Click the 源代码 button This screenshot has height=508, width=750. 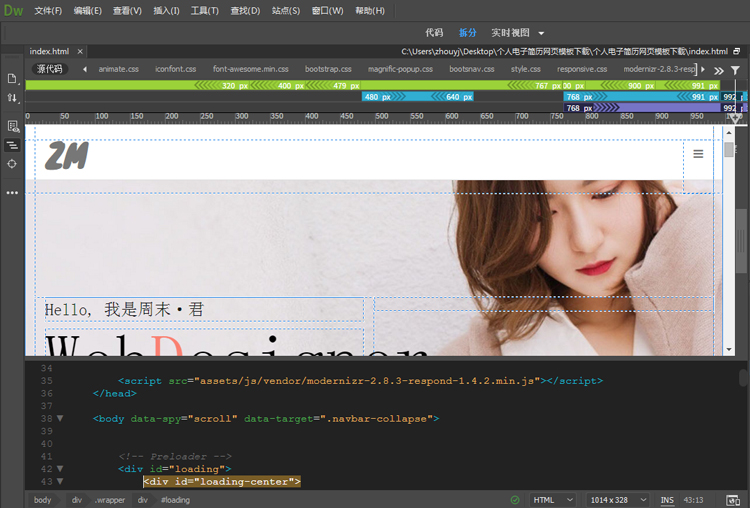coord(50,69)
